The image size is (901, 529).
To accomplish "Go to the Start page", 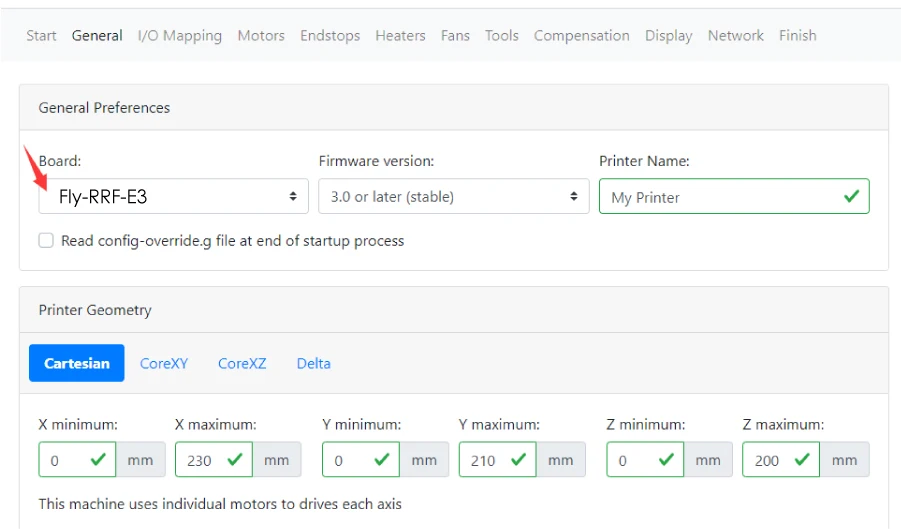I will (x=41, y=35).
